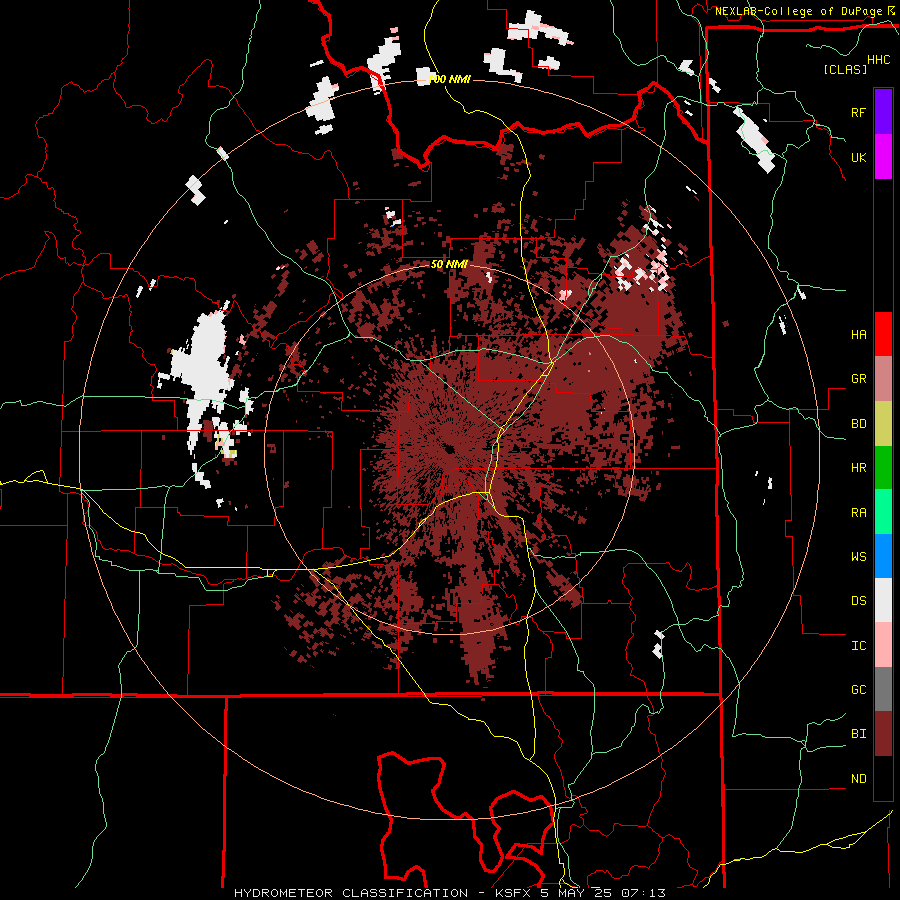Click the 50 NMI range ring label
The image size is (900, 900).
pos(449,265)
